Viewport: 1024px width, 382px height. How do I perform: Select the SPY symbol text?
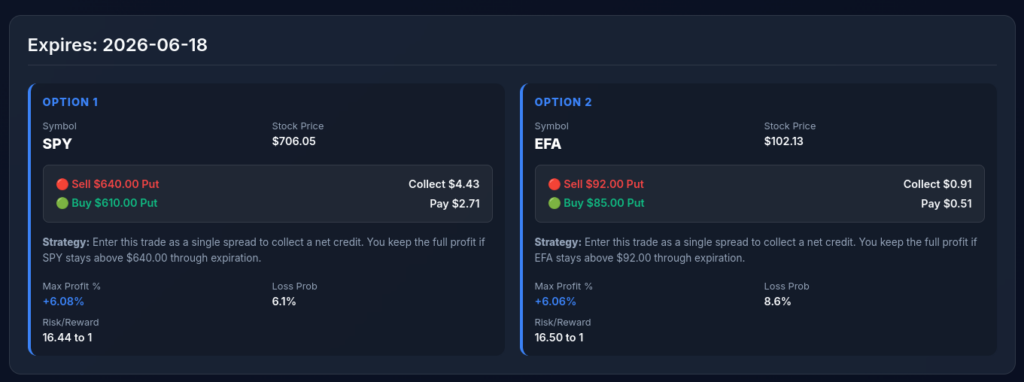57,144
